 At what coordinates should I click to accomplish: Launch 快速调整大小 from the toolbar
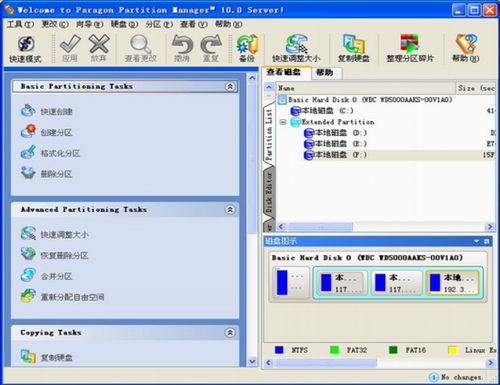pyautogui.click(x=296, y=49)
